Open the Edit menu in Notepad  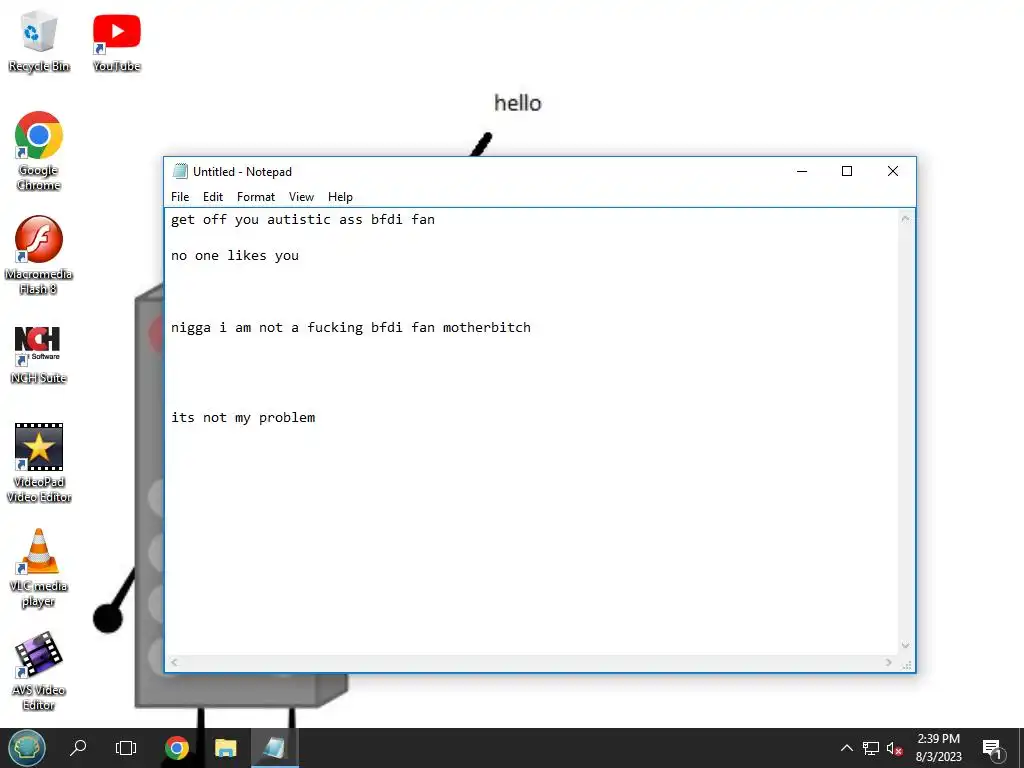point(213,197)
